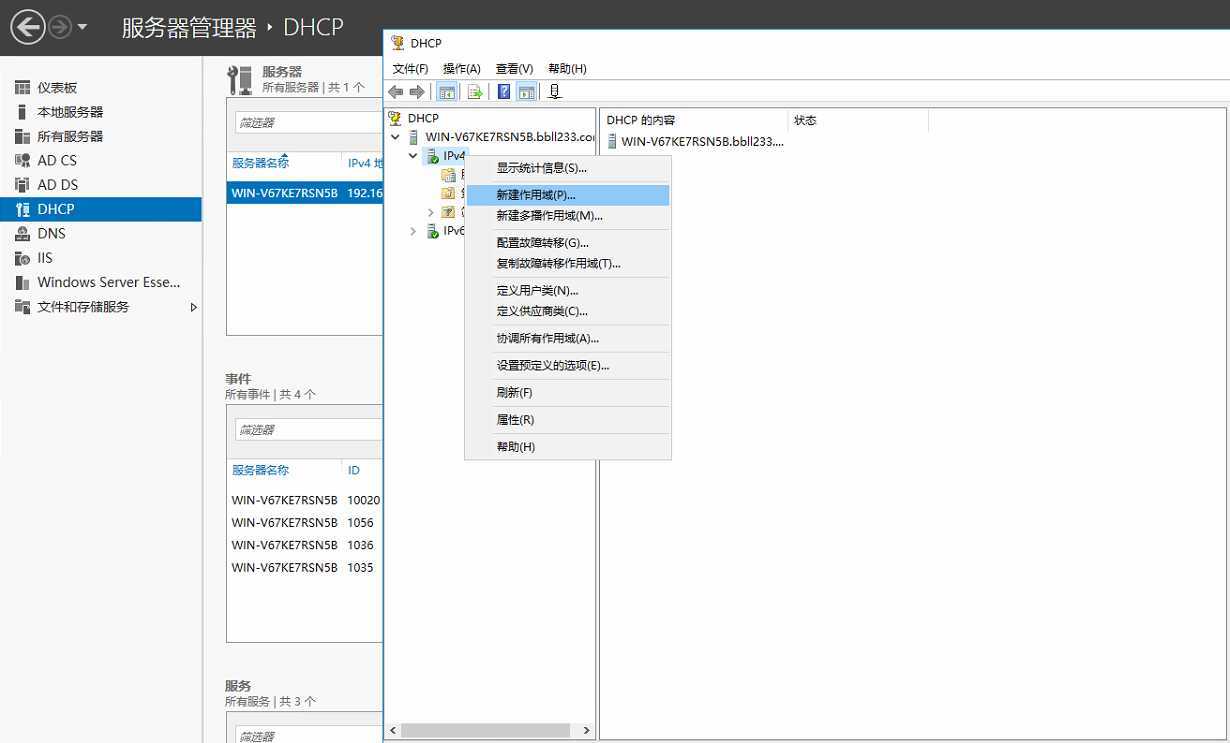Toggle the action pane toolbar icon

coord(526,92)
